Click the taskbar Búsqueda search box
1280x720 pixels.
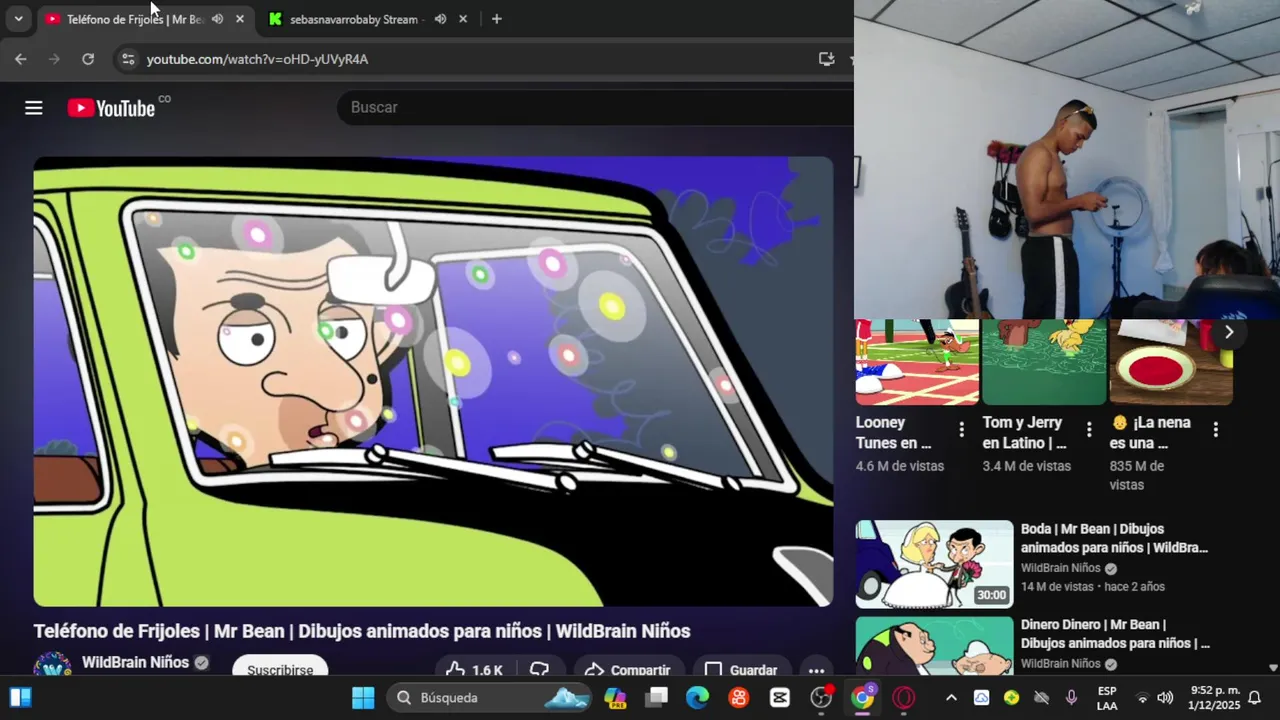pos(490,698)
